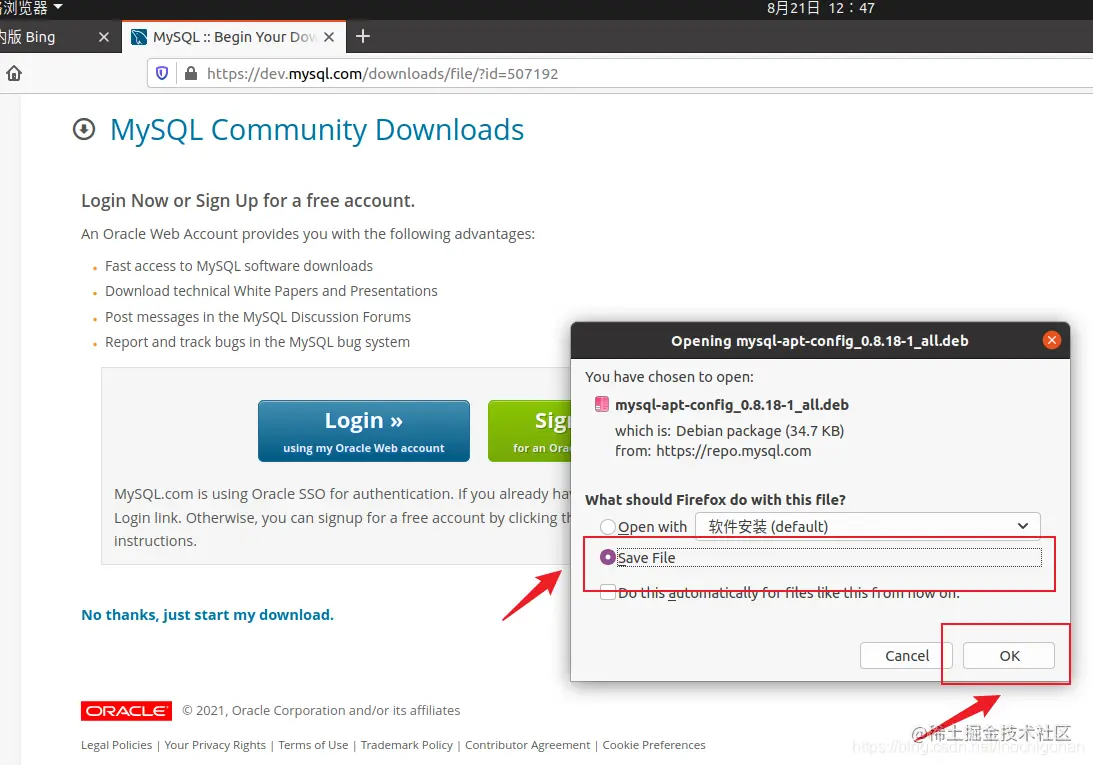Click the download circle icon beside heading
Image resolution: width=1093 pixels, height=765 pixels.
(x=84, y=129)
